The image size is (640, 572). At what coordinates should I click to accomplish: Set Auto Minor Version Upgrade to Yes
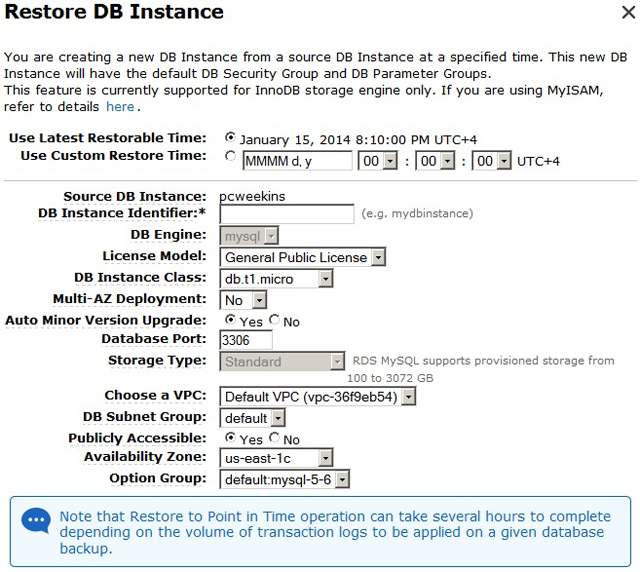230,320
